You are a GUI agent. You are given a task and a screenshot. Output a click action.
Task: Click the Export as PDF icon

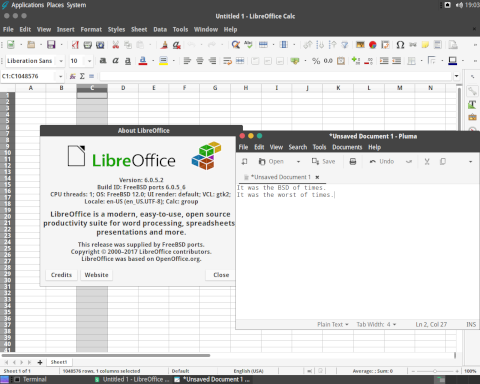pyautogui.click(x=75, y=44)
